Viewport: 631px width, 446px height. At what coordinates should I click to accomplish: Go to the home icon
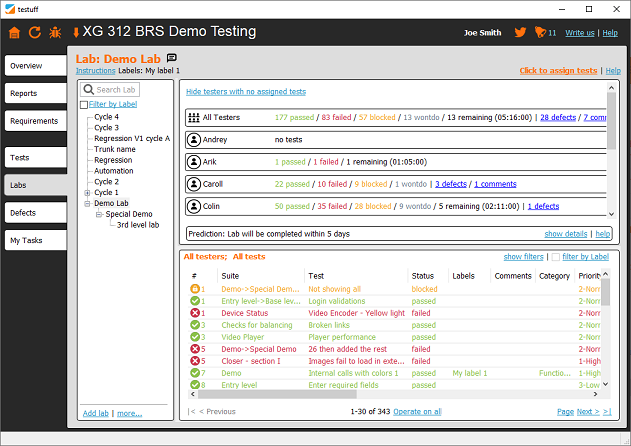pos(14,33)
